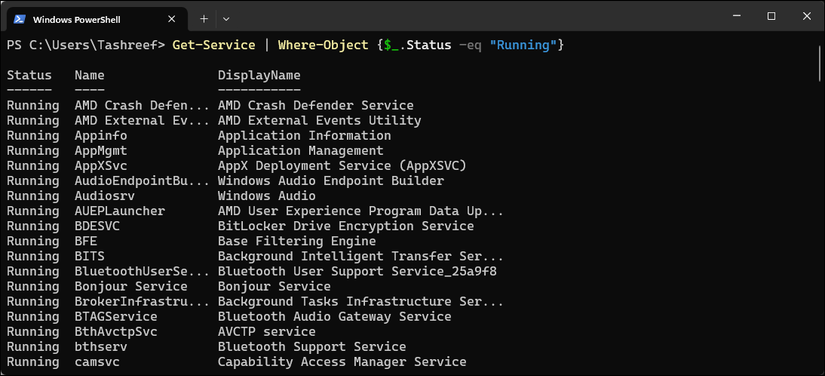
Task: Click AMD Crash Defender Service display name
Action: pyautogui.click(x=316, y=105)
